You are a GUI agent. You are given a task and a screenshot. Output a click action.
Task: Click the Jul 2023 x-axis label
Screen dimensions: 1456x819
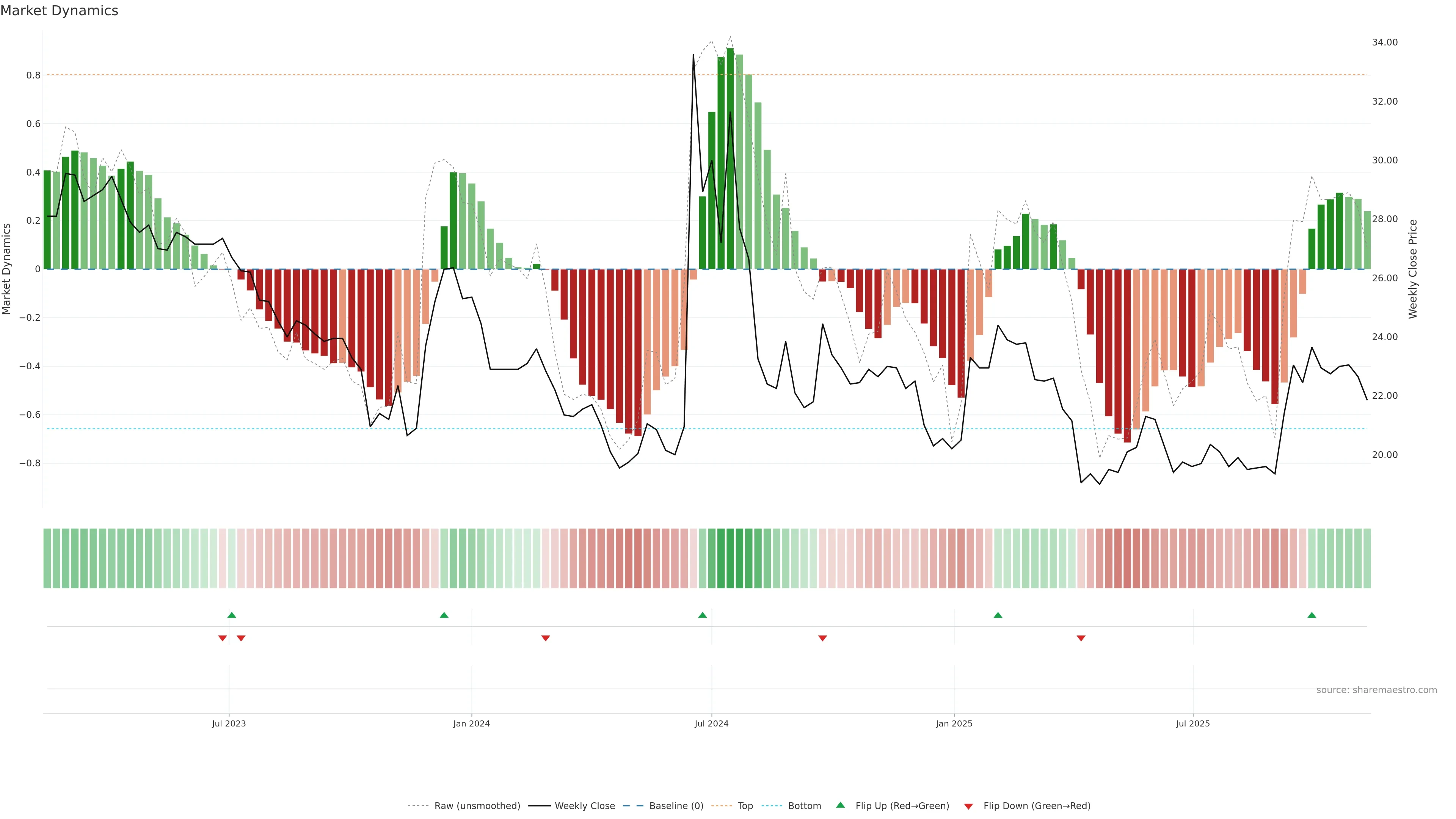pos(229,723)
